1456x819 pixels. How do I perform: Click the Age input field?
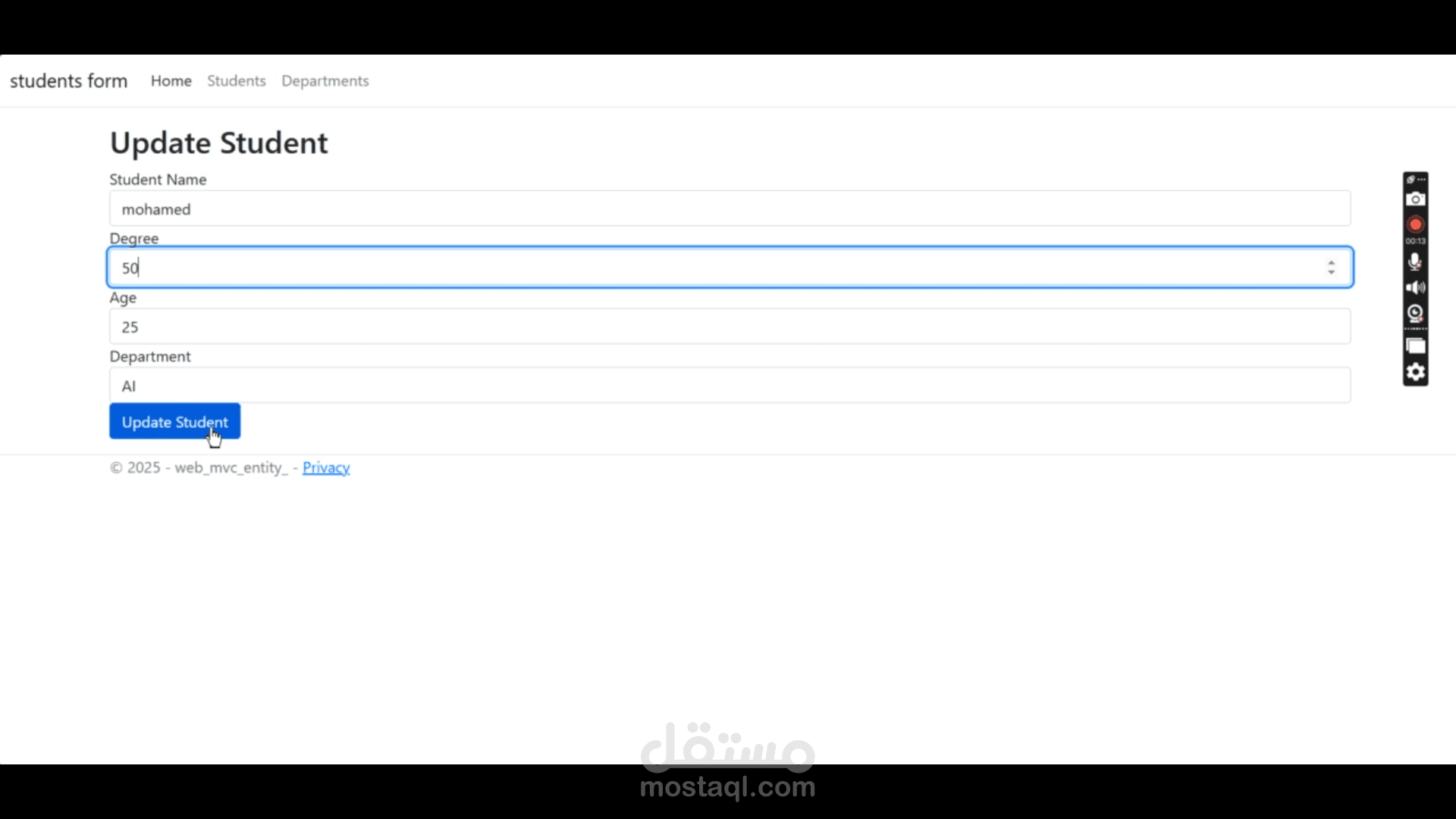tap(730, 327)
